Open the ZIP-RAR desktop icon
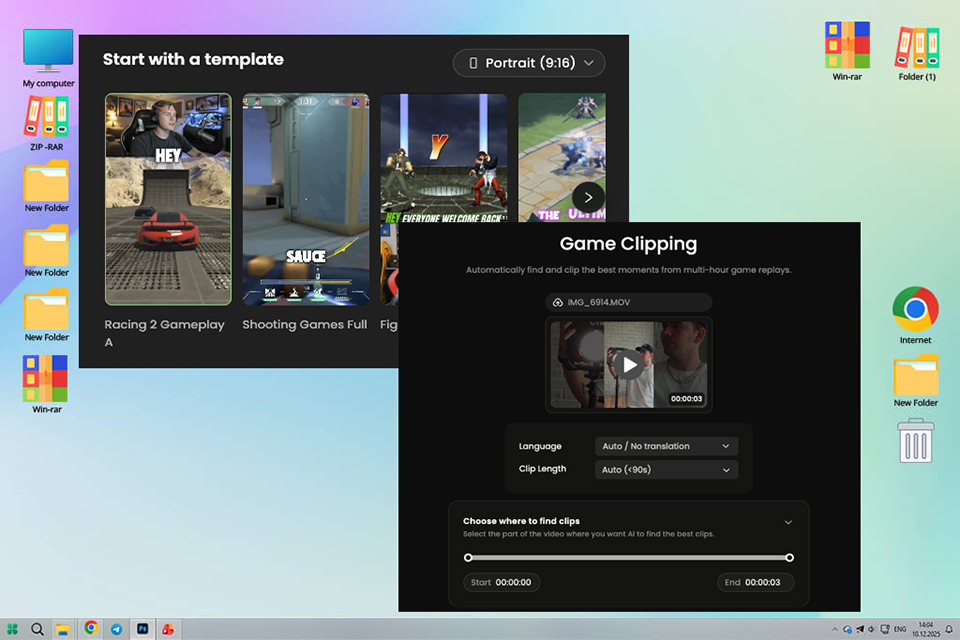This screenshot has width=960, height=640. tap(47, 124)
